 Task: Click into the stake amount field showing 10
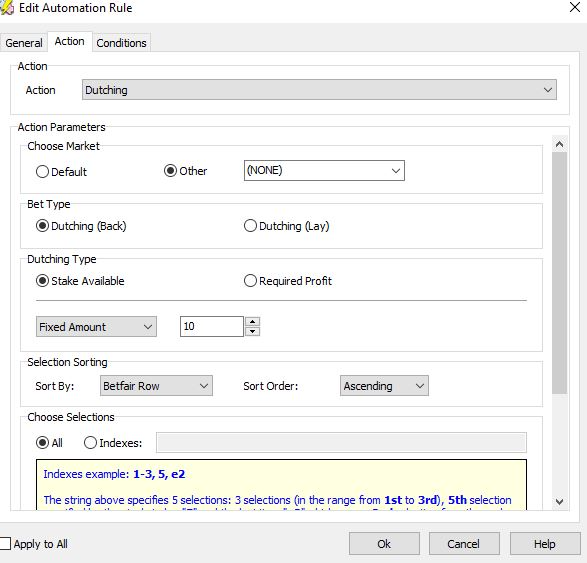coord(212,326)
